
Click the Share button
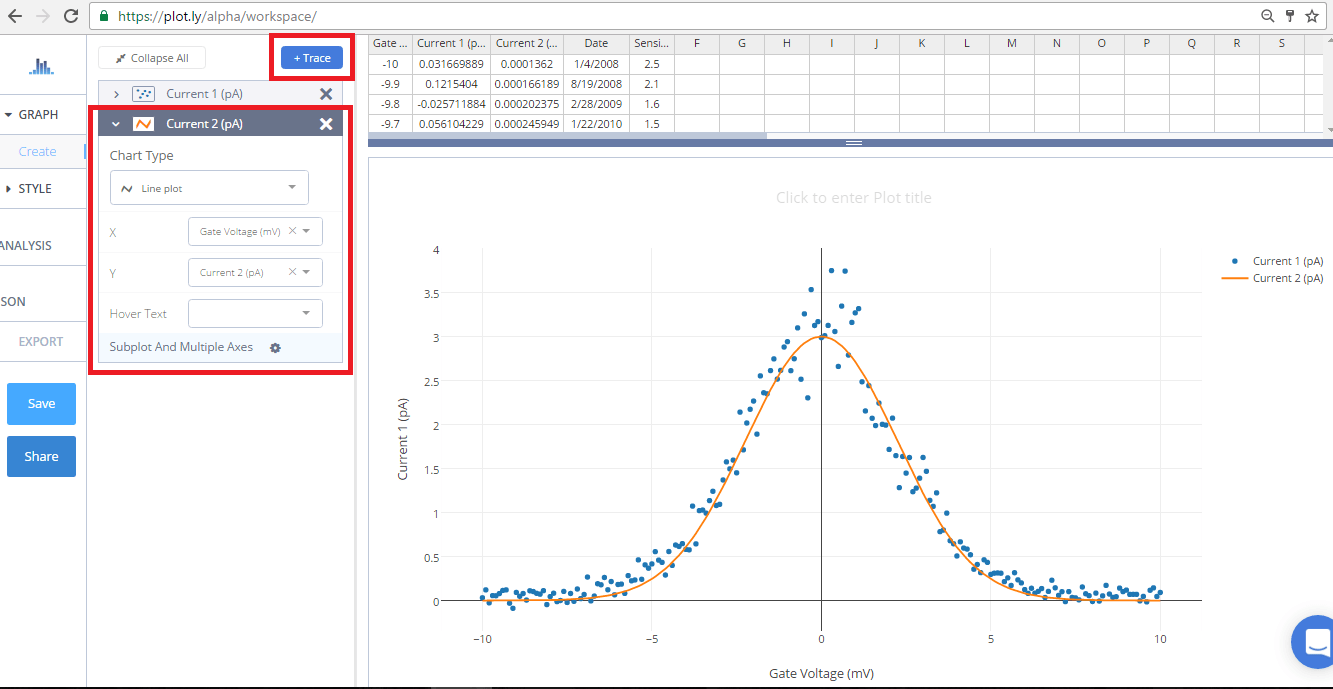point(40,456)
